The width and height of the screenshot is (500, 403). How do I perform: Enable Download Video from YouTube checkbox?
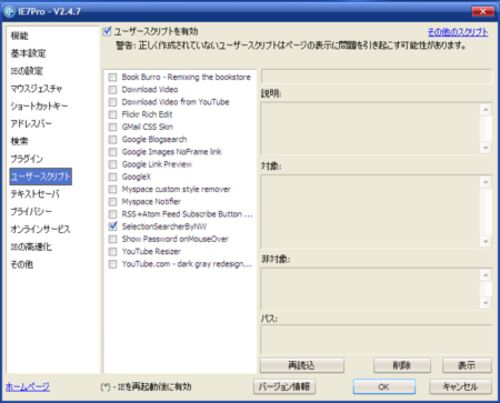[113, 102]
